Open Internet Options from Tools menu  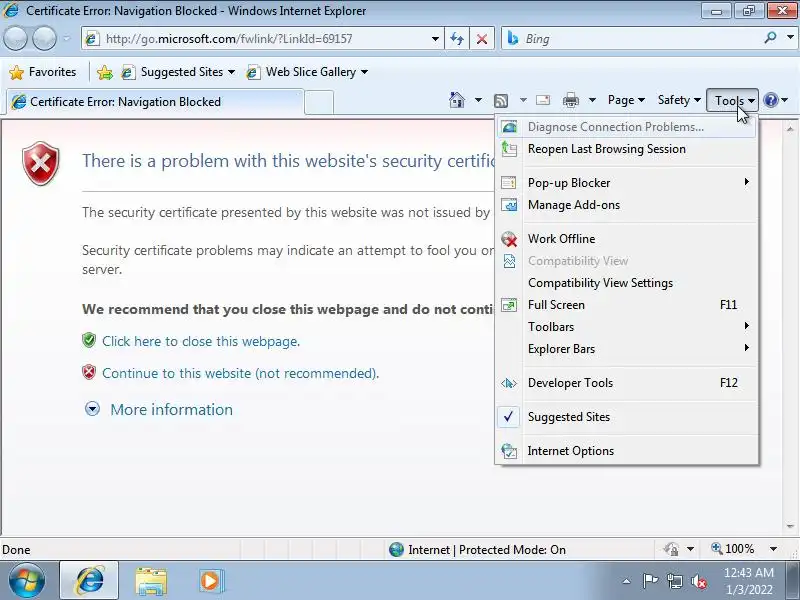pos(627,451)
